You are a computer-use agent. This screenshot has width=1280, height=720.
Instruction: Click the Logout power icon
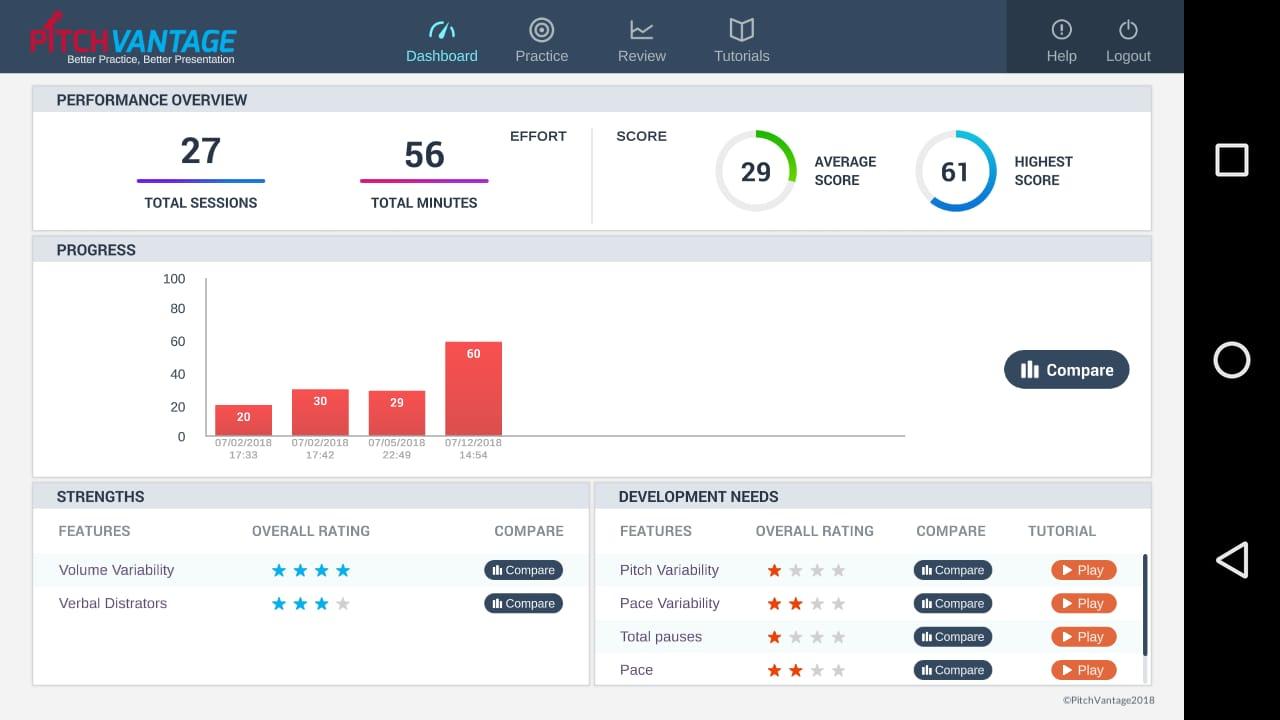[x=1129, y=30]
